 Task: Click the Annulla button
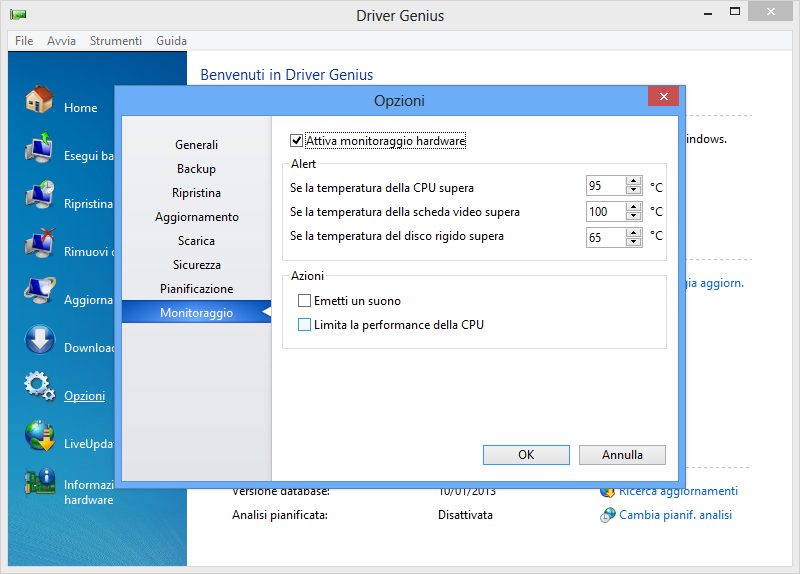622,455
